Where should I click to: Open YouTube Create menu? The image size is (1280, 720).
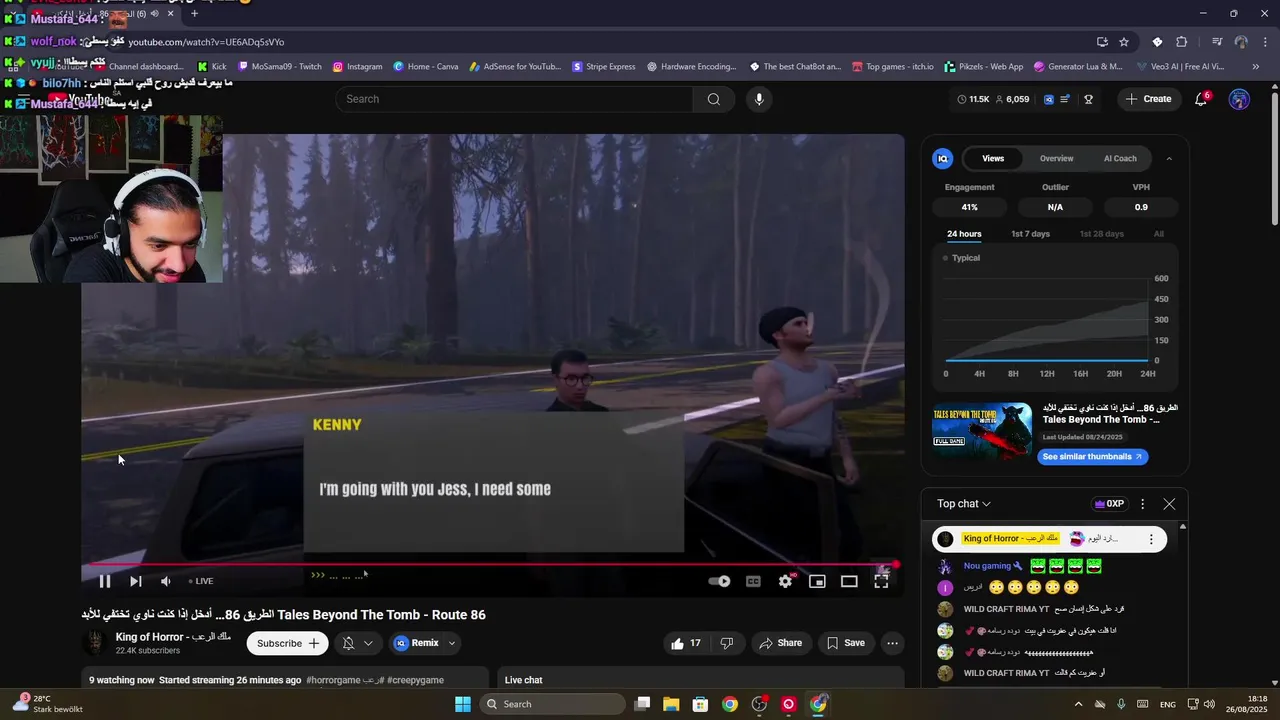tap(1148, 99)
